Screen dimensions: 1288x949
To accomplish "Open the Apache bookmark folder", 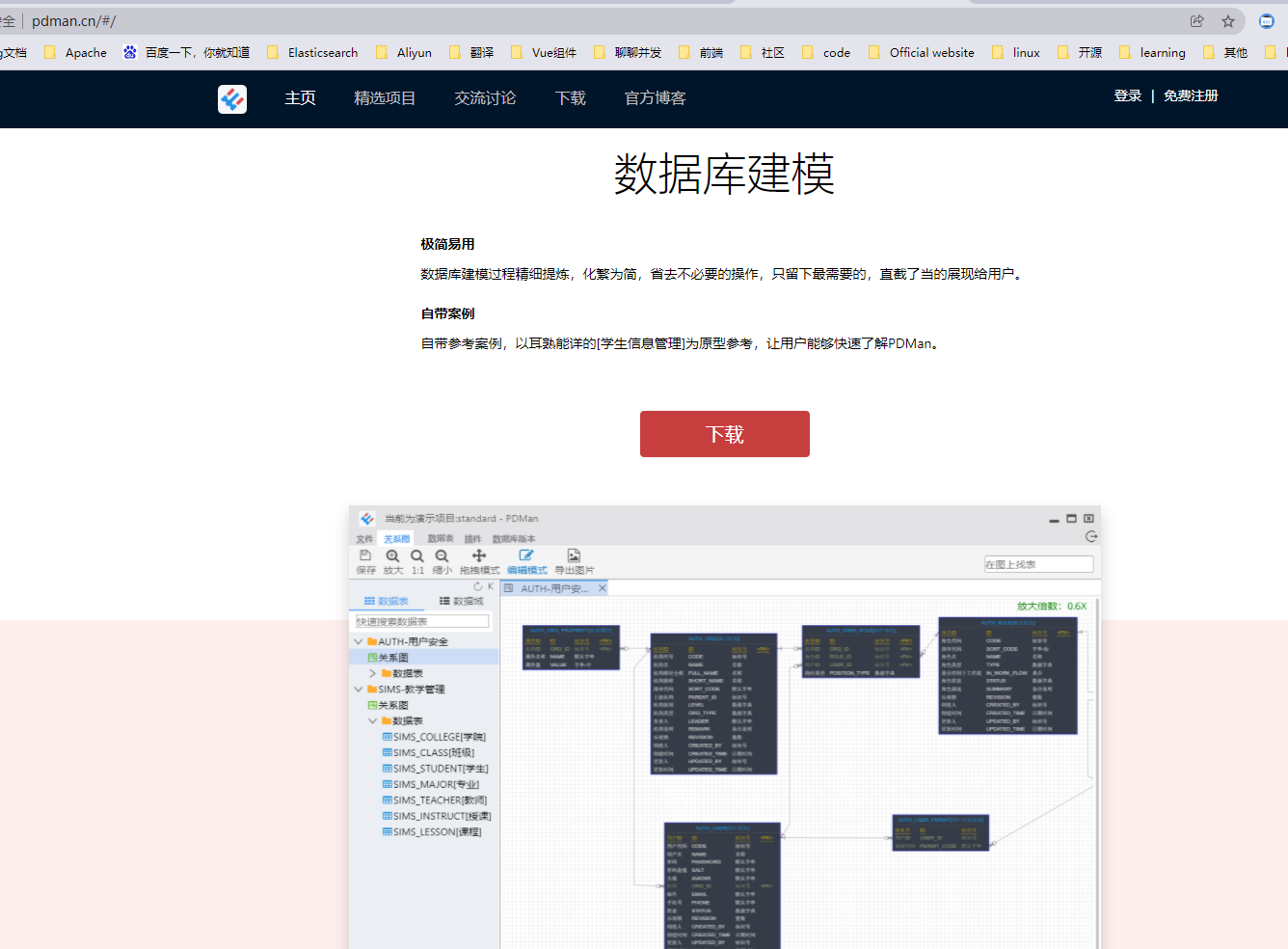I will (76, 53).
